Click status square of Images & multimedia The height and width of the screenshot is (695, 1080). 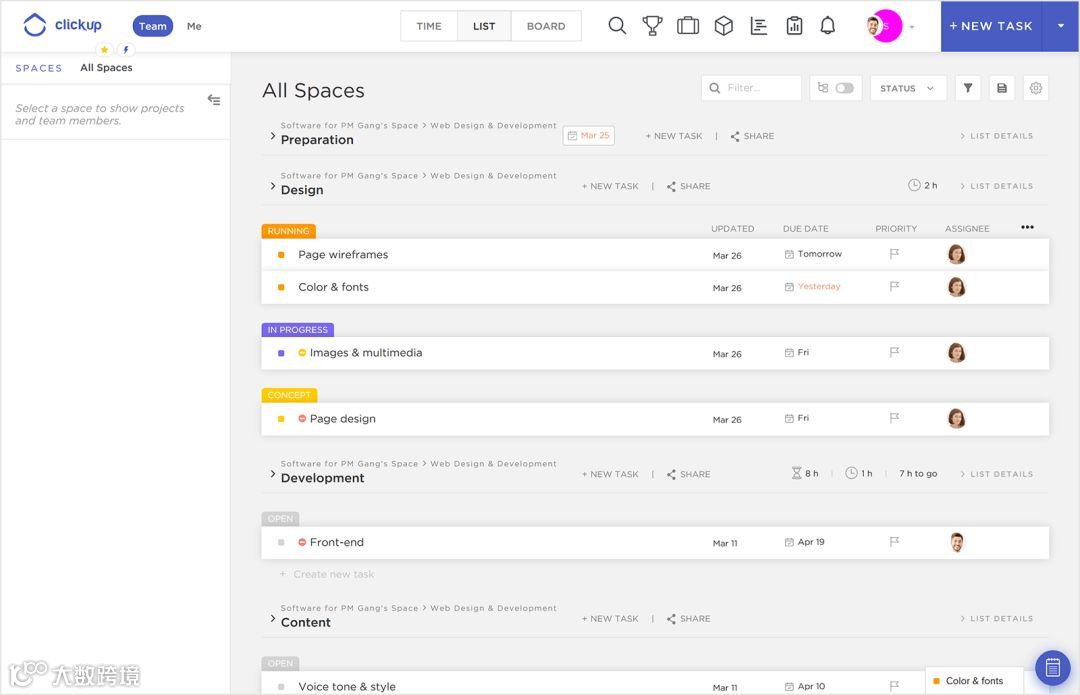tap(281, 353)
